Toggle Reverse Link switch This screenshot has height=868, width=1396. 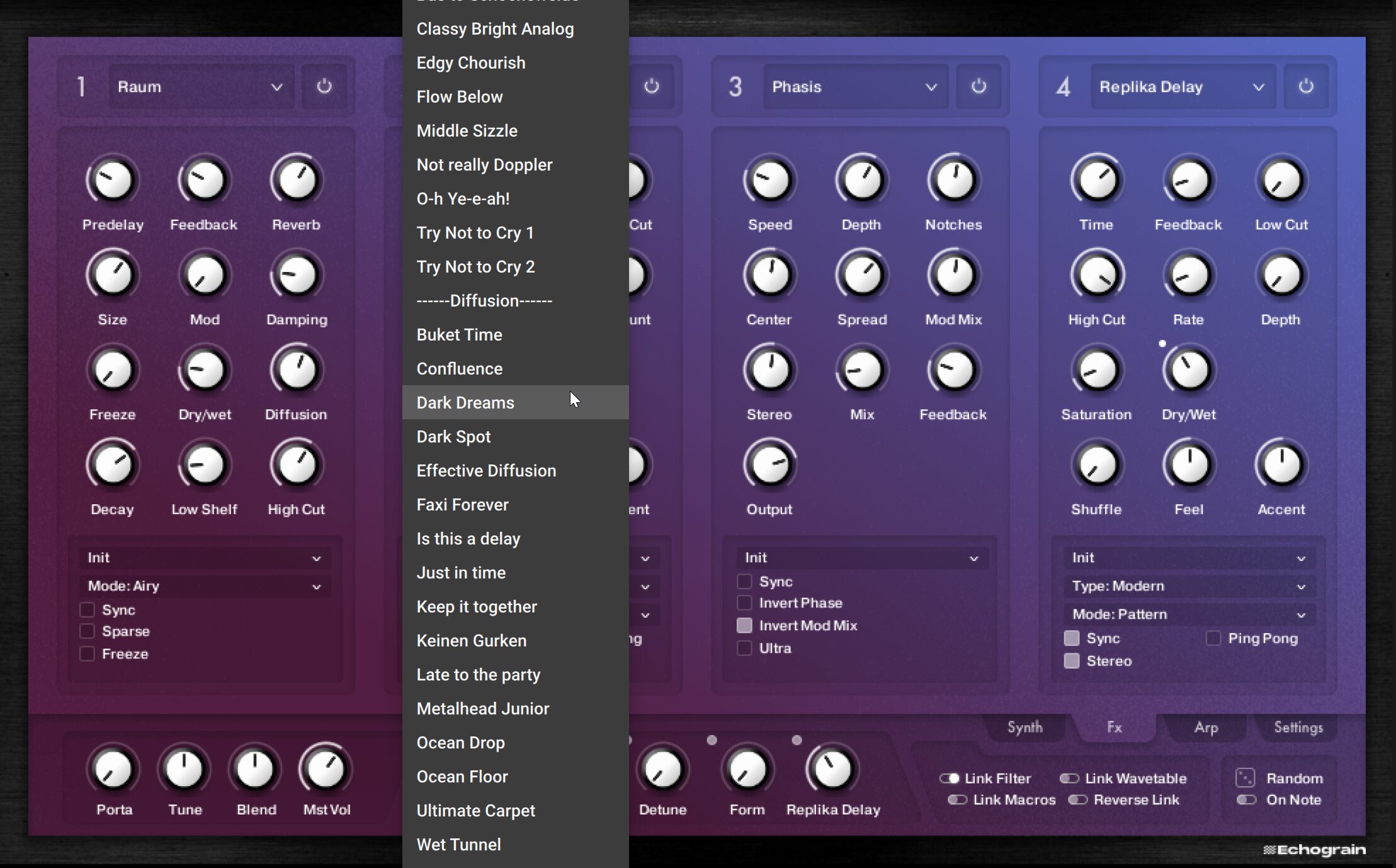[1077, 800]
